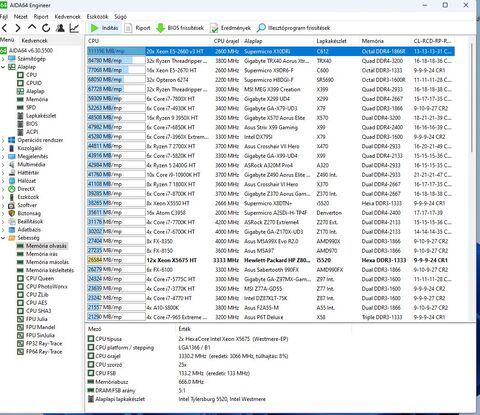Click the 26584 MB/mp result bar
Image resolution: width=480 pixels, height=415 pixels.
tap(116, 260)
